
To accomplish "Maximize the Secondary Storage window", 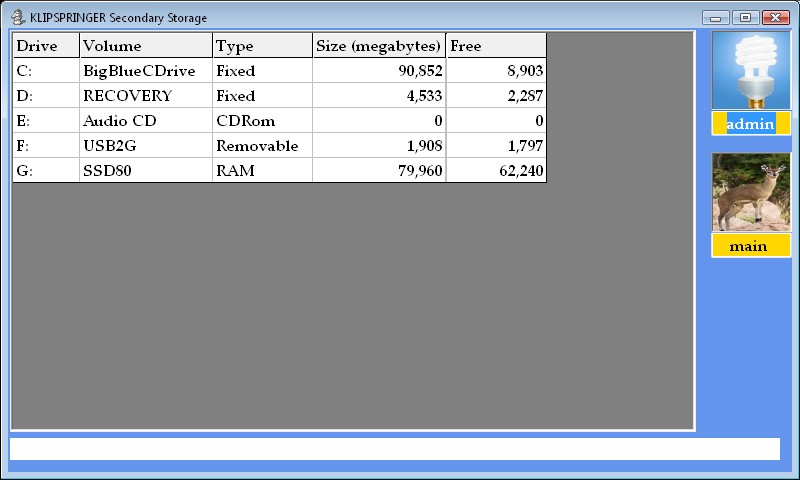I will point(745,17).
